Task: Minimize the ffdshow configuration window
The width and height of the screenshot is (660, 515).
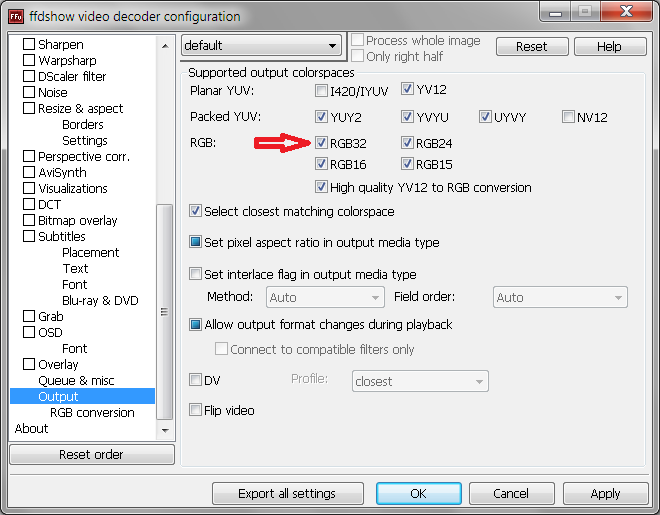Action: tap(555, 13)
